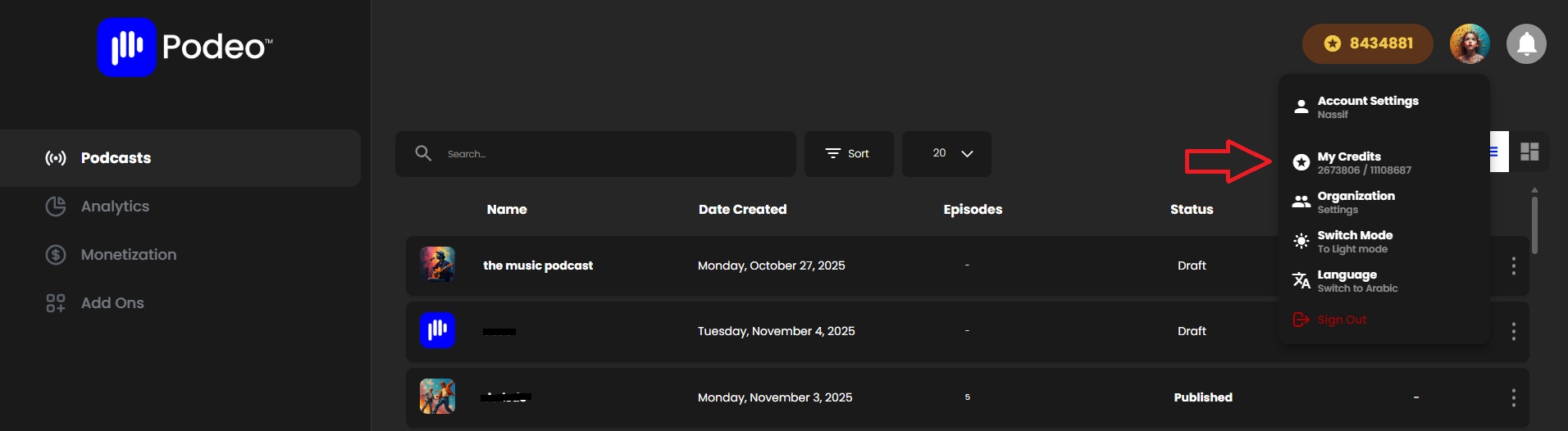Expand the 20 items per page dropdown

(946, 153)
